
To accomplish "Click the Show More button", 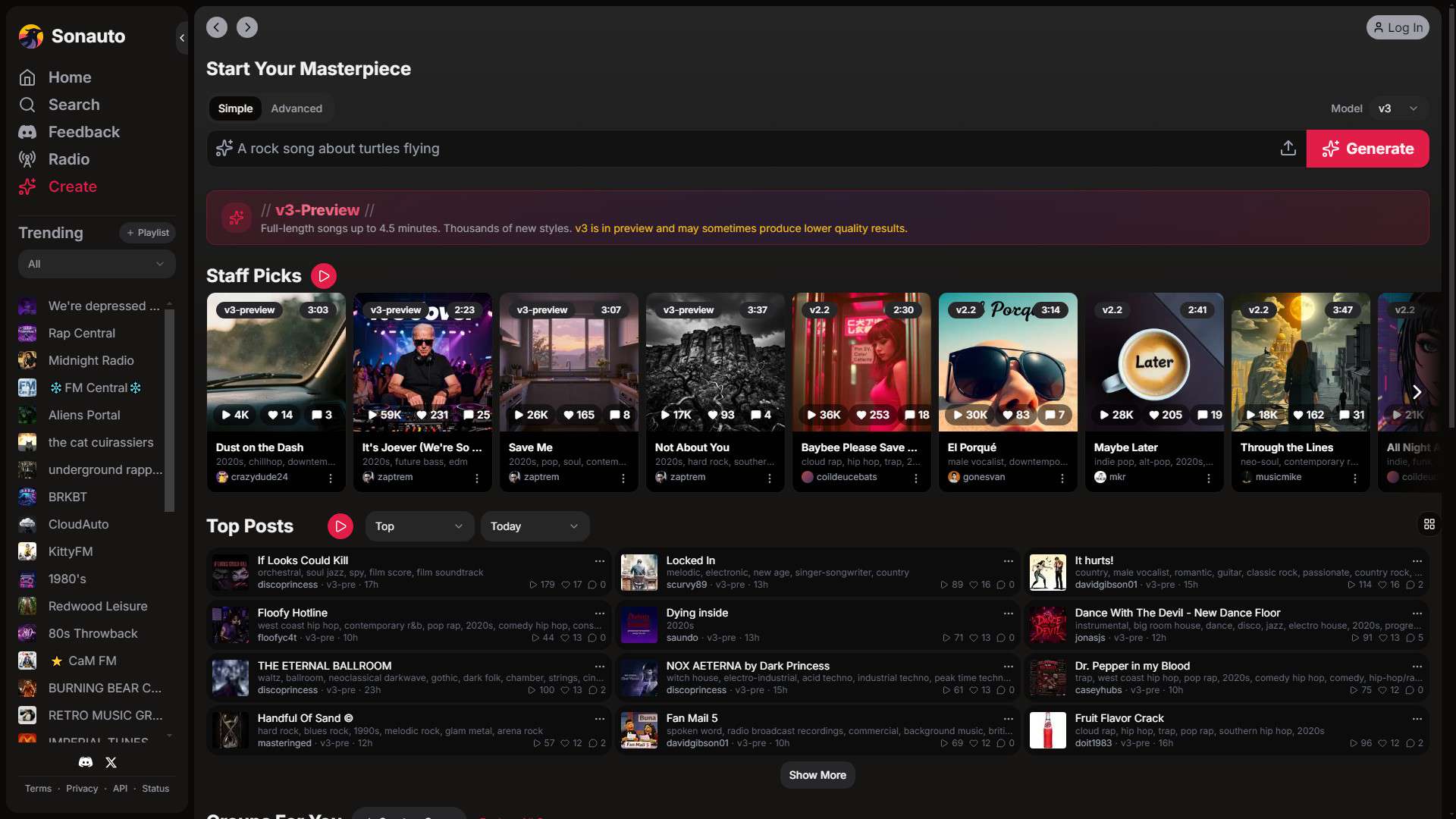I will [x=817, y=775].
